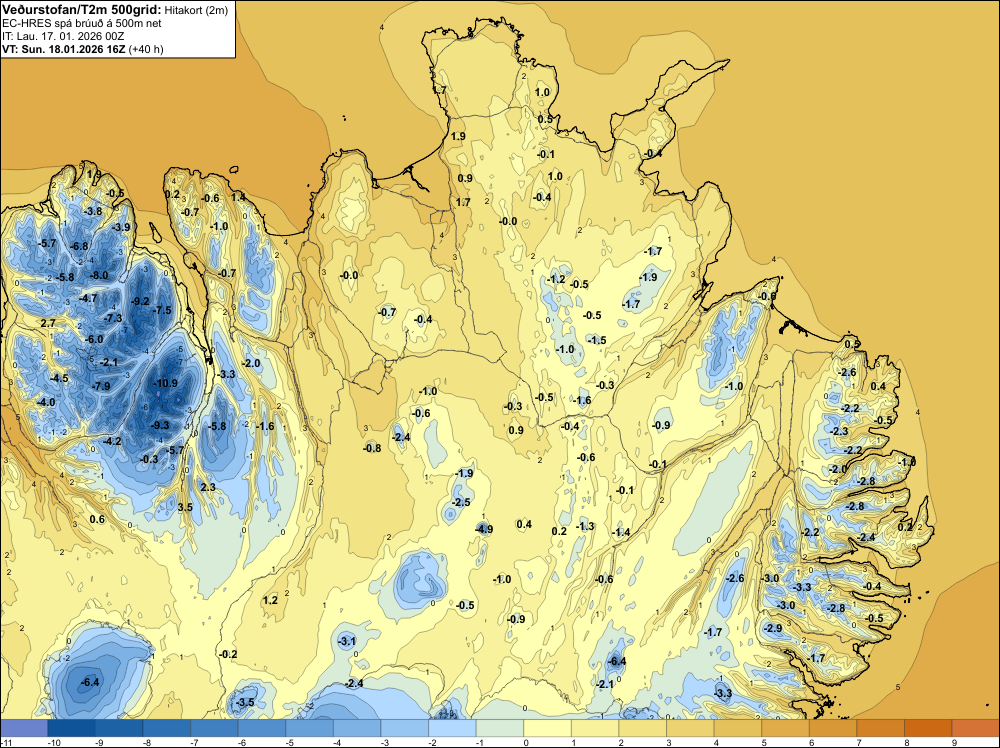The width and height of the screenshot is (1000, 748).
Task: Click the pale yellow swatch between 0 and 1
Action: (547, 728)
